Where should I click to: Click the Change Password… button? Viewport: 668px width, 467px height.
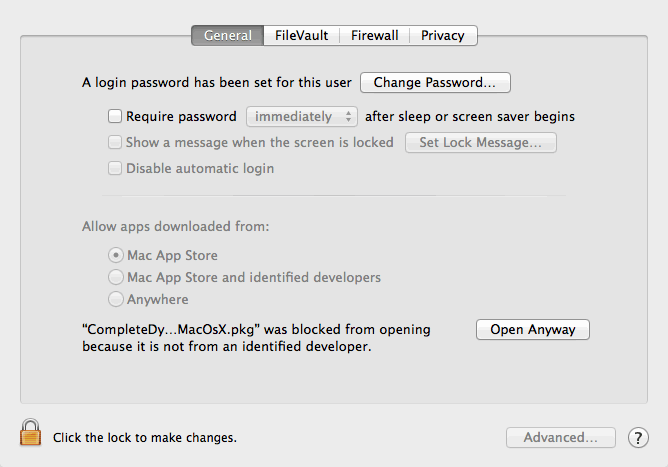435,82
